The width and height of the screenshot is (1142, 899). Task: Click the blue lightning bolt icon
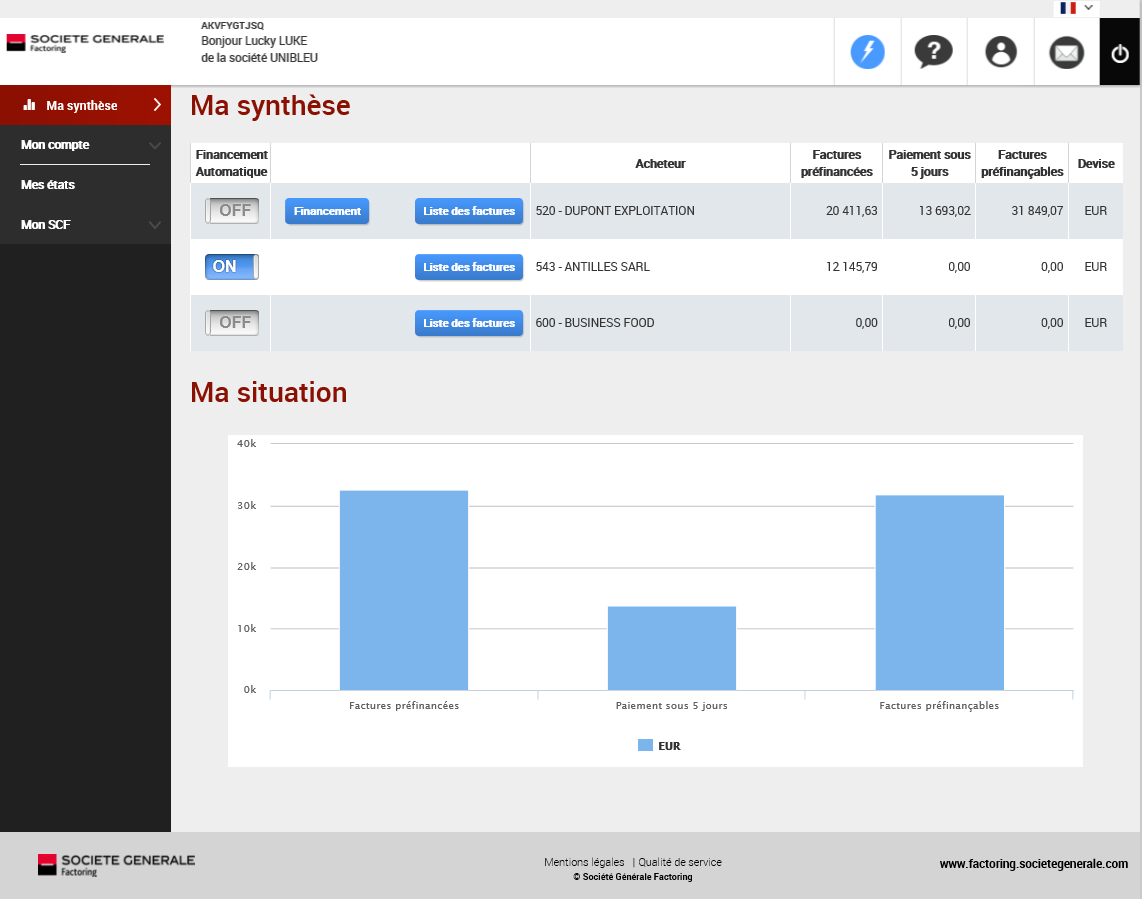click(867, 52)
